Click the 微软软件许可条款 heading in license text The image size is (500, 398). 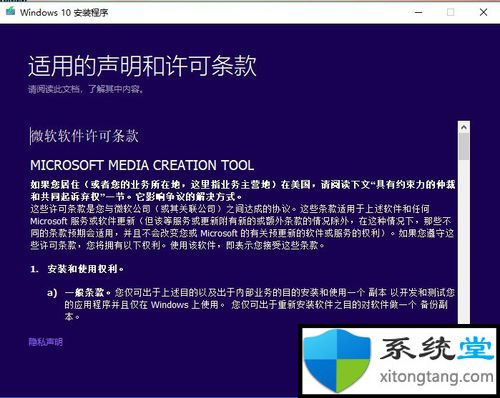point(84,136)
